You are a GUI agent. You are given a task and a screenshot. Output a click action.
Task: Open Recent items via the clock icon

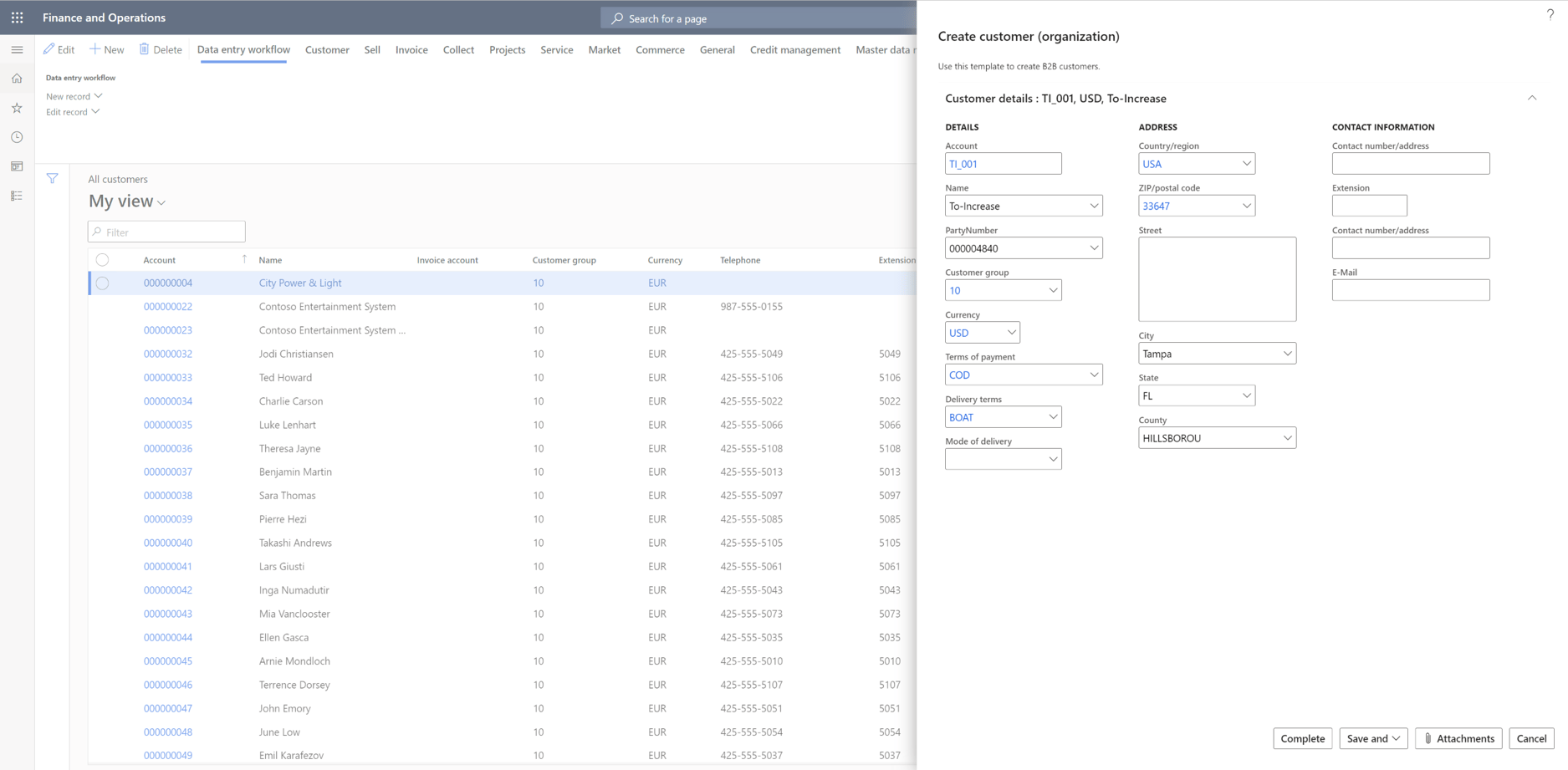[x=17, y=136]
